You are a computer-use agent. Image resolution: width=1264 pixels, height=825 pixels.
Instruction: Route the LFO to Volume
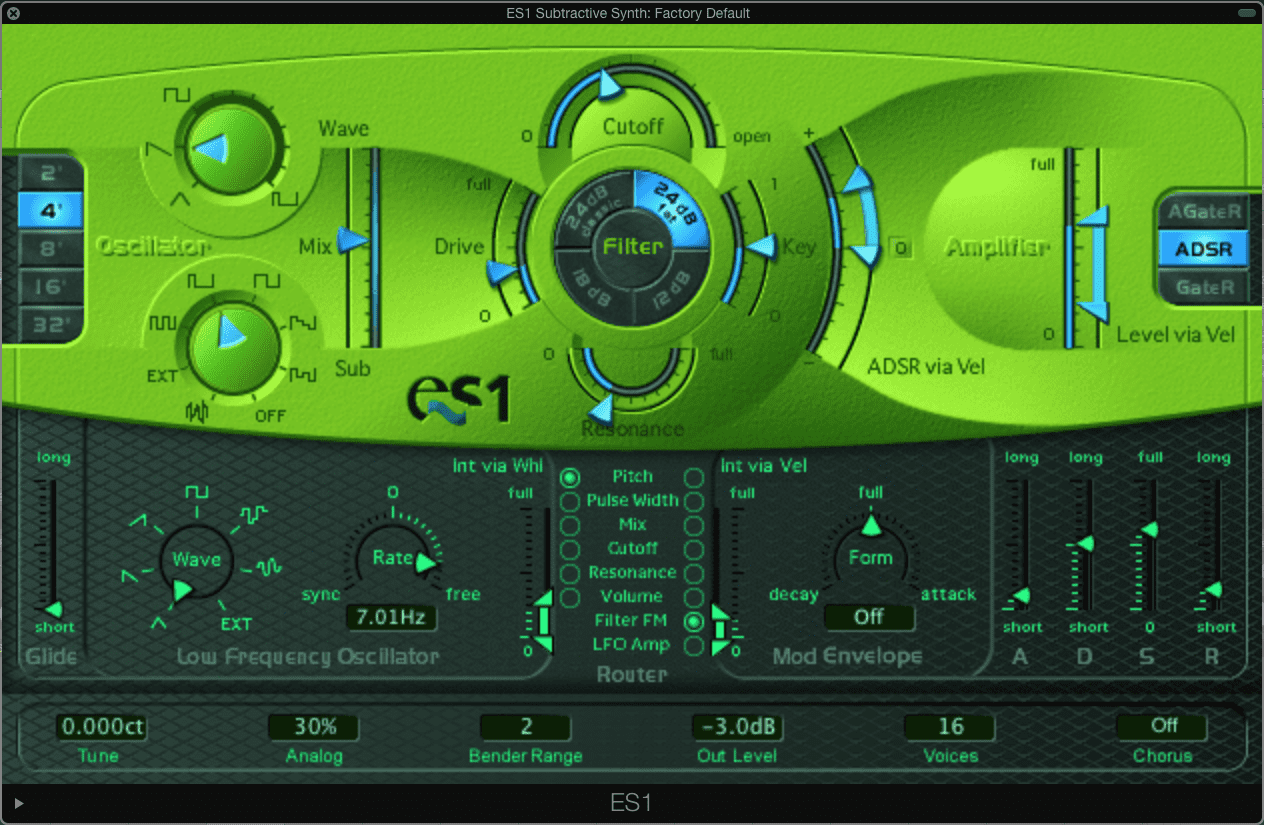click(569, 597)
